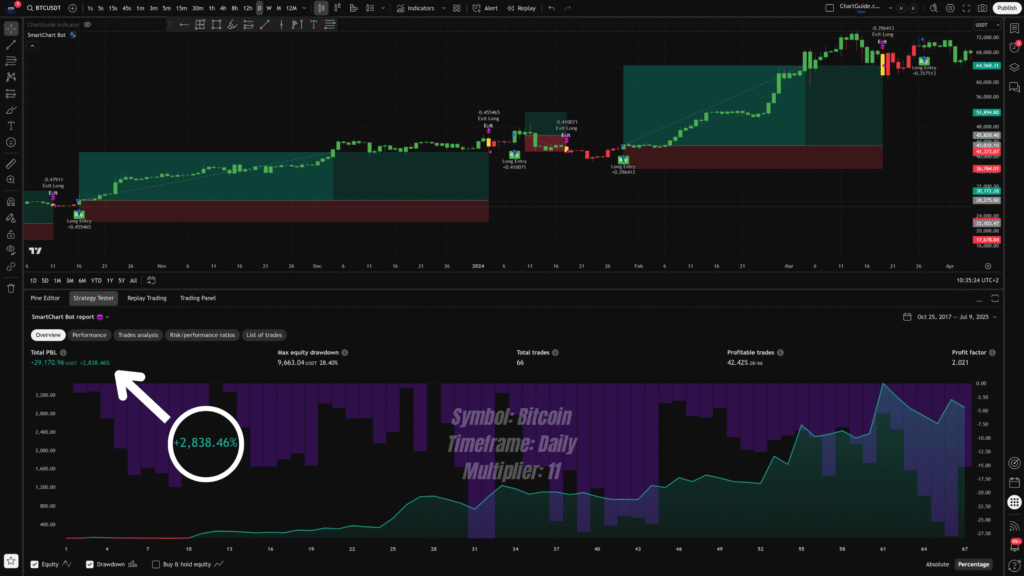This screenshot has width=1024, height=576.
Task: Click the text annotation tool
Action: pyautogui.click(x=11, y=126)
